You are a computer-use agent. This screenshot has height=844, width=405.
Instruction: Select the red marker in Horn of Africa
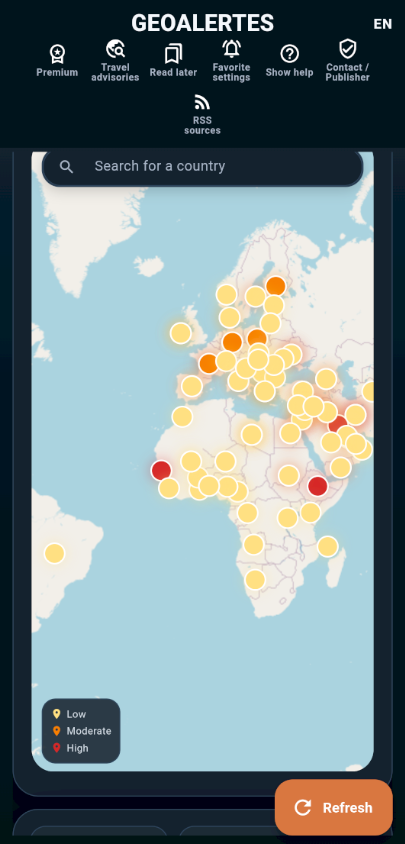(318, 486)
